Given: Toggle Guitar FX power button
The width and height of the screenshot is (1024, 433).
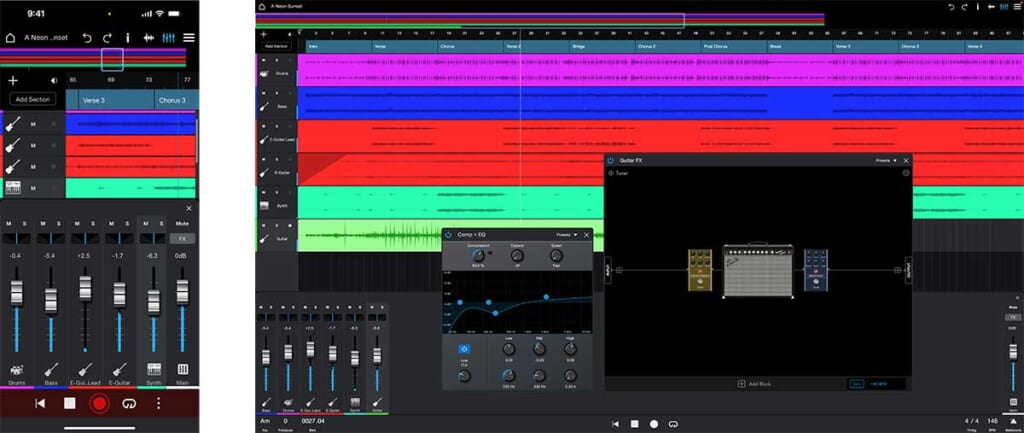Looking at the screenshot, I should 611,160.
